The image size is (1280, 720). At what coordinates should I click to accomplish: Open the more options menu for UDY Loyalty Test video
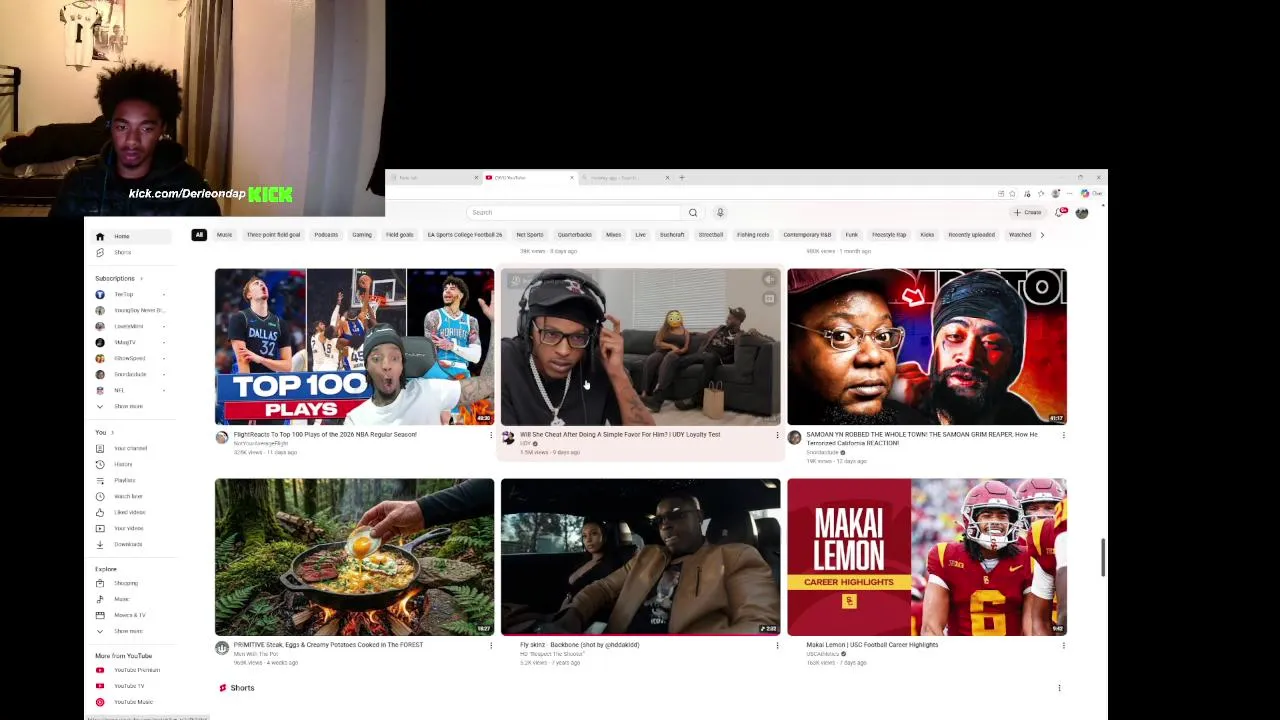click(777, 435)
